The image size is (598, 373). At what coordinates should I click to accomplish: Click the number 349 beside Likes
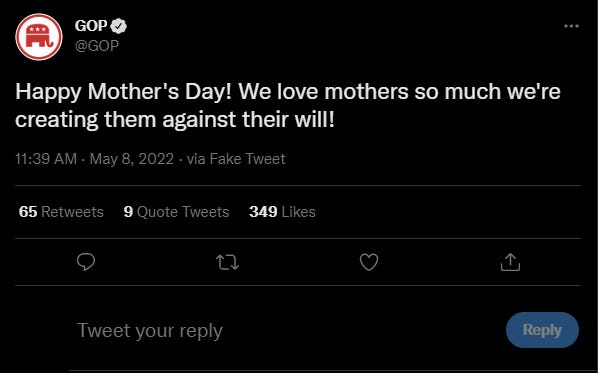(x=263, y=212)
